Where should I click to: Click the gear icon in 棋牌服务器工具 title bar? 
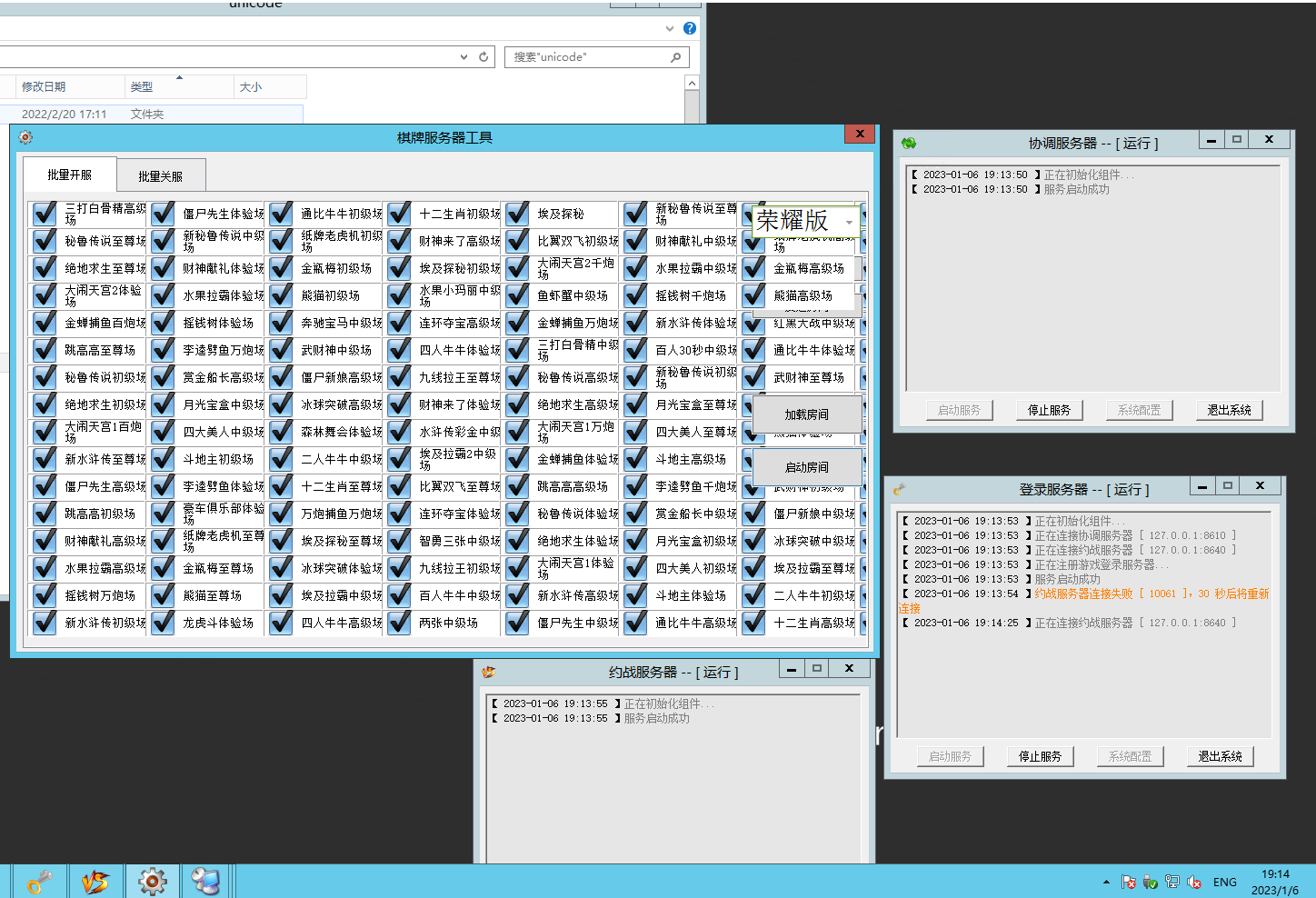pos(25,137)
